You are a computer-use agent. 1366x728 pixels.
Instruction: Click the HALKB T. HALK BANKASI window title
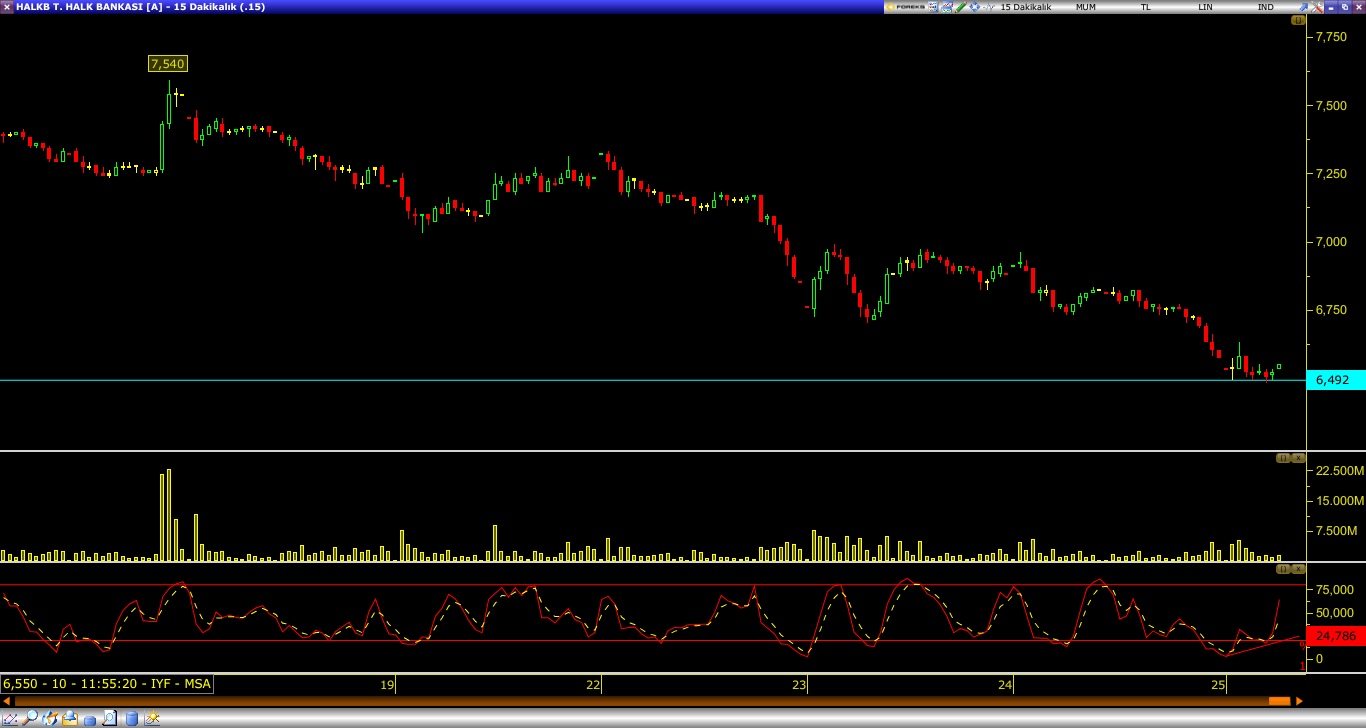click(x=140, y=7)
